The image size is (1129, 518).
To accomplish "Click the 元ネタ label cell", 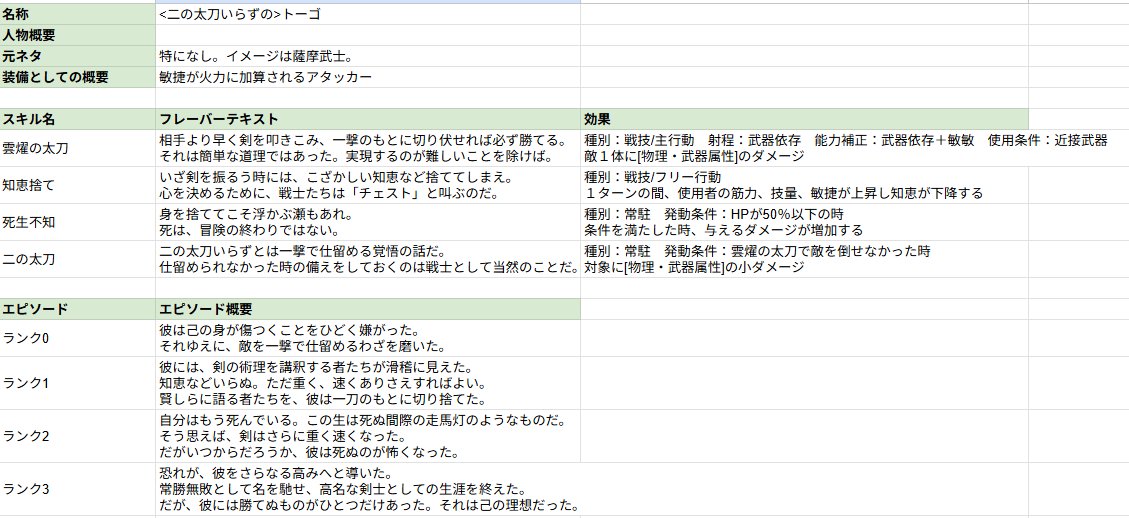I will [78, 56].
